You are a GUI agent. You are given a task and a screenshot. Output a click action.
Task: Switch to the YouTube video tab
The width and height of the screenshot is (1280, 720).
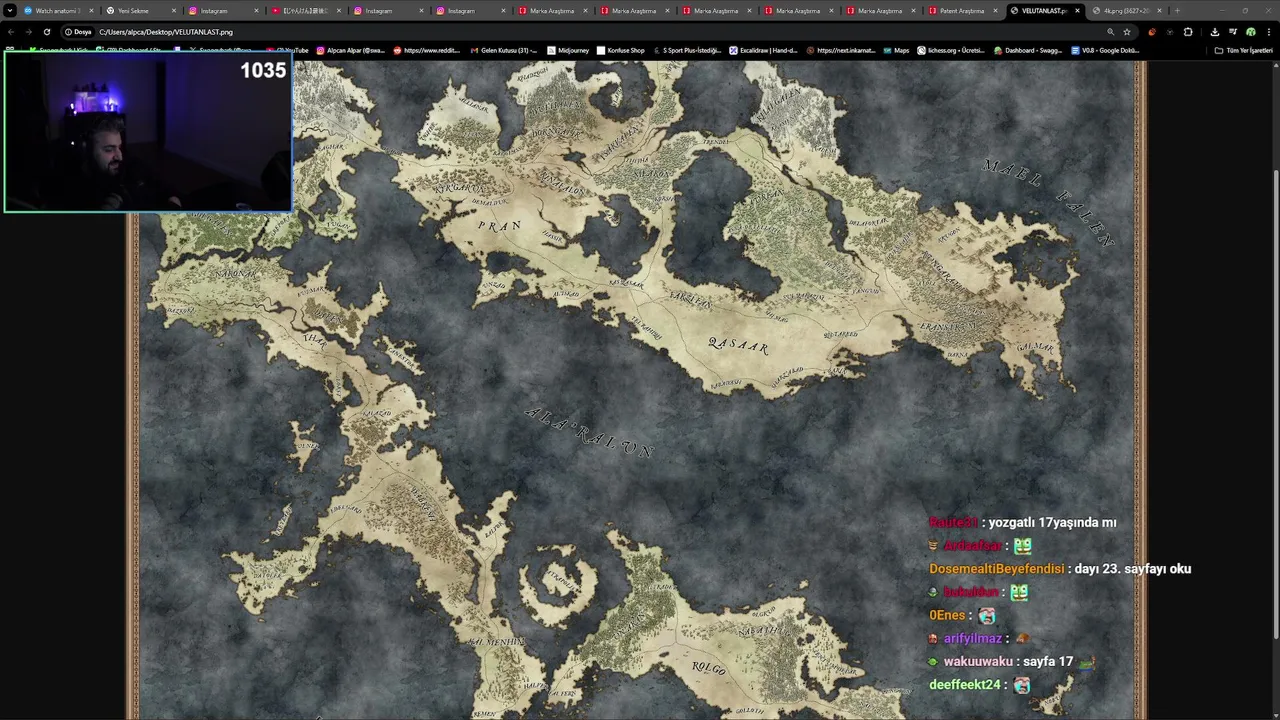(305, 11)
